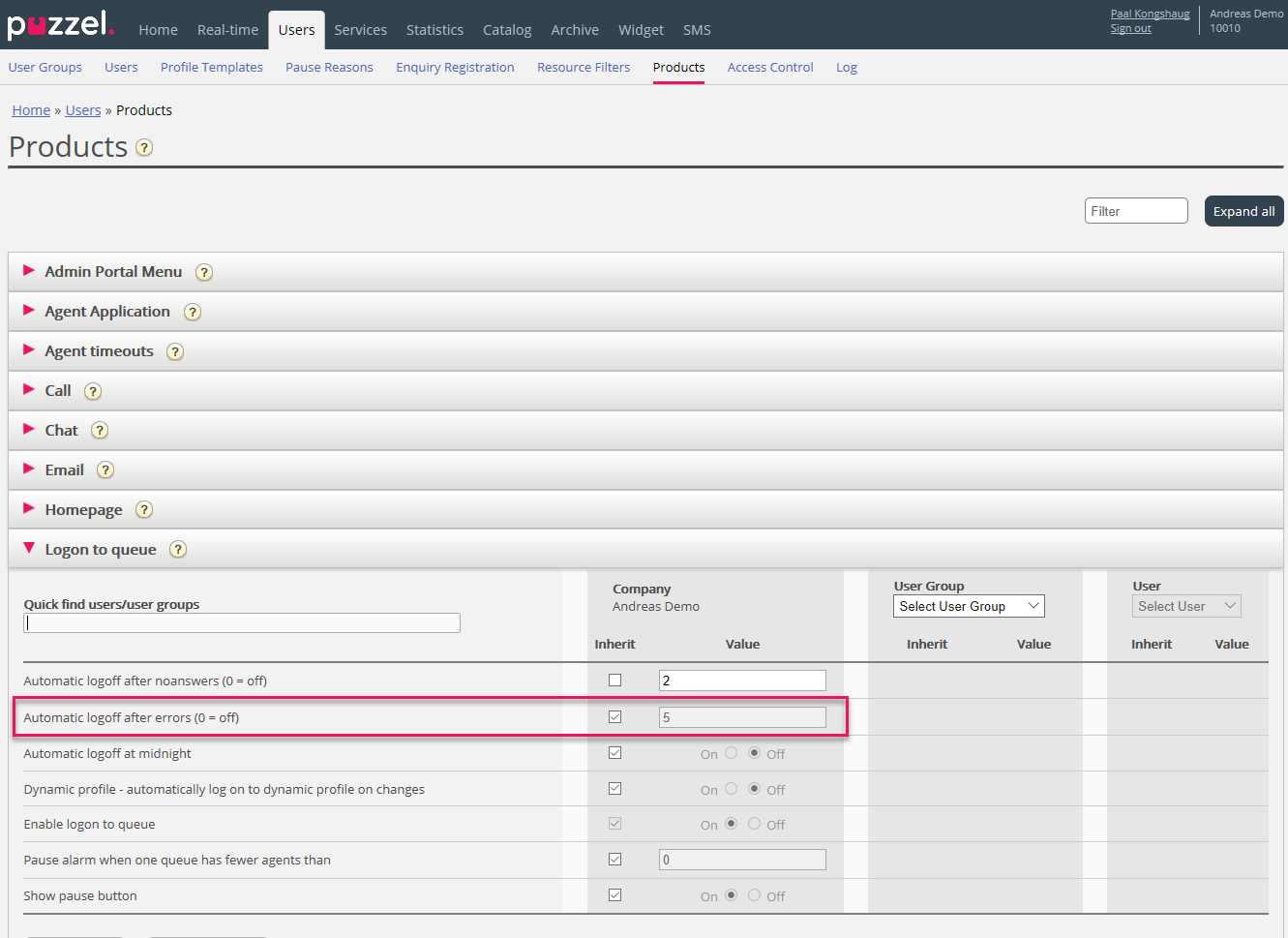The image size is (1288, 938).
Task: Expand the Call section
Action: click(58, 391)
